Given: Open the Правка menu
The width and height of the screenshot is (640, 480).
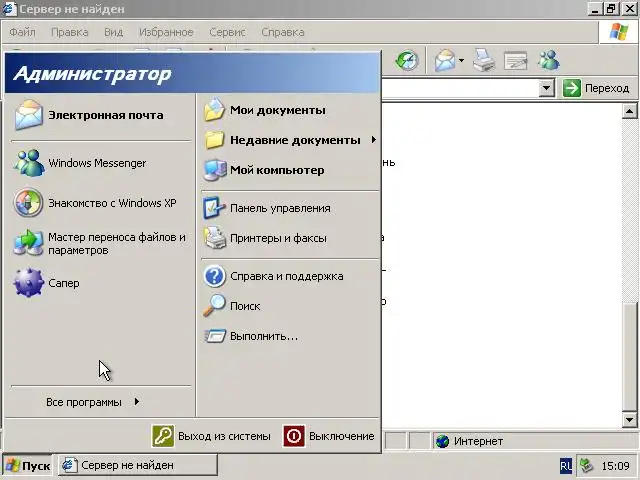Looking at the screenshot, I should tap(70, 32).
